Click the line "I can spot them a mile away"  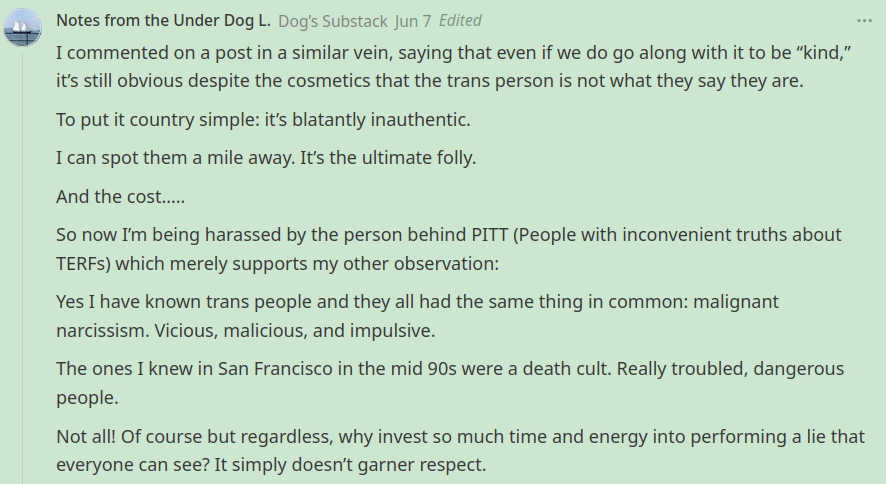[x=268, y=158]
